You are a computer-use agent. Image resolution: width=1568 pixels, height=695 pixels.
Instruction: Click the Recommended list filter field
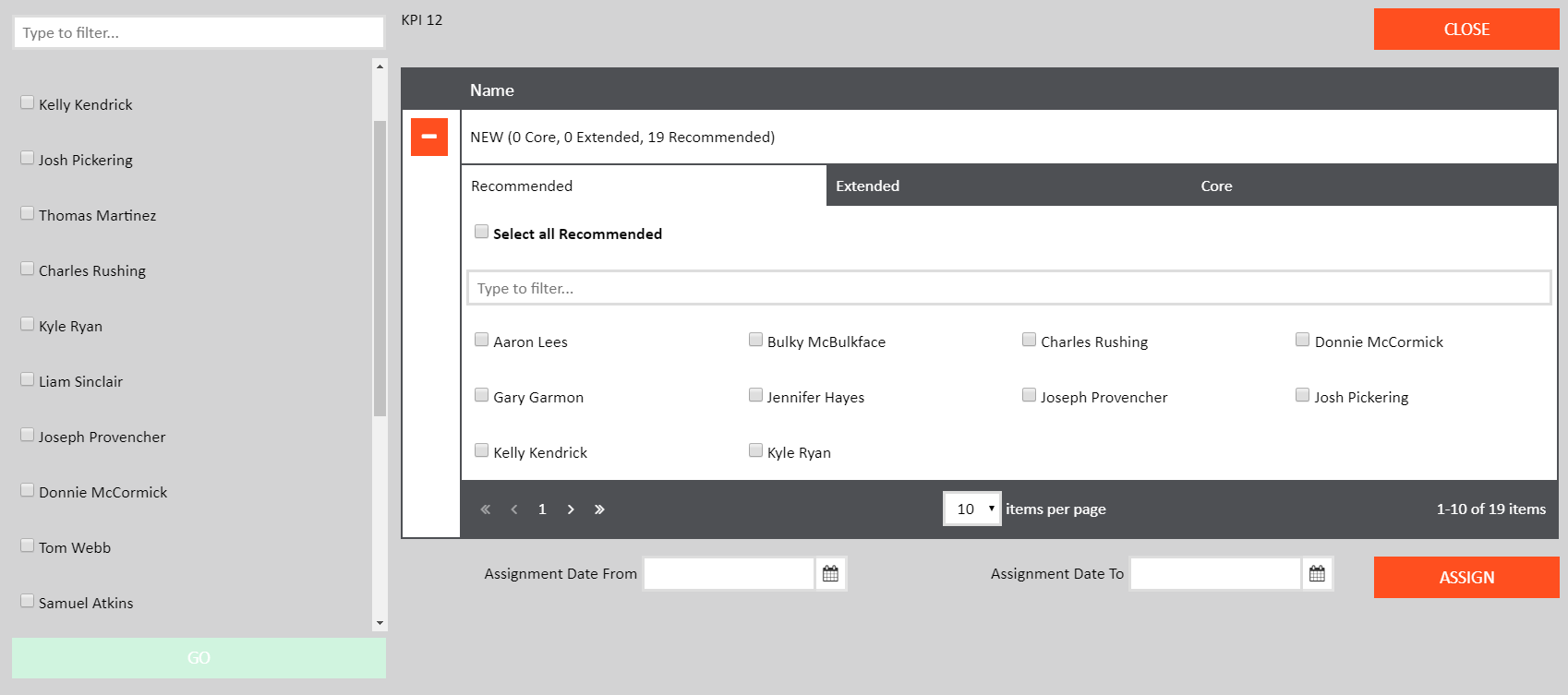coord(1008,288)
